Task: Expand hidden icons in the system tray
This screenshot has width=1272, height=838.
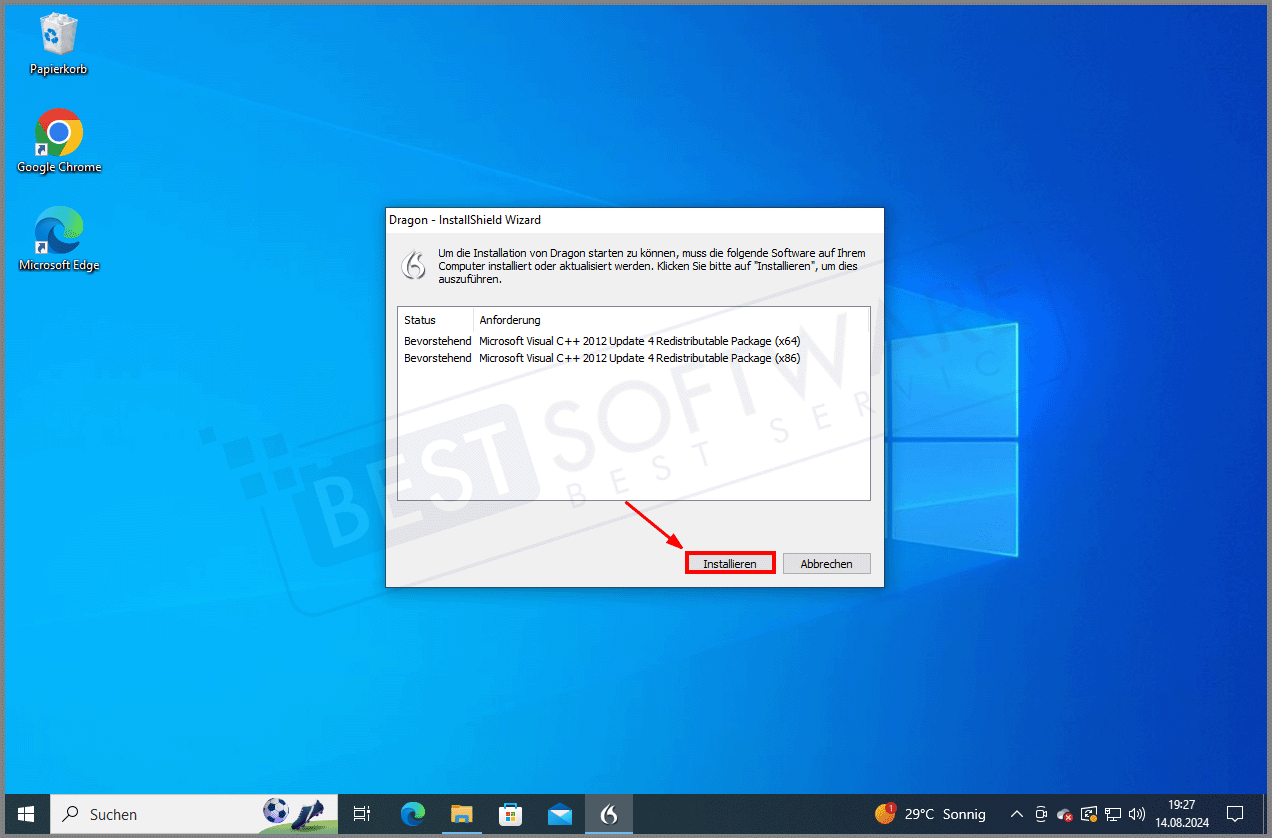Action: tap(1016, 814)
